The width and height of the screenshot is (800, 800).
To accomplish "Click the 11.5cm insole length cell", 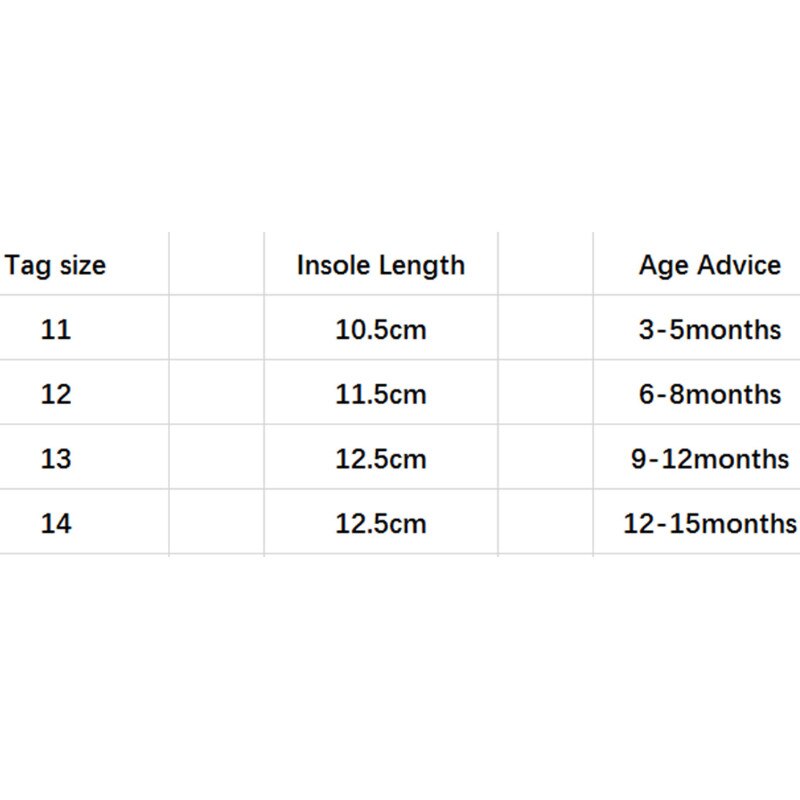I will click(381, 394).
